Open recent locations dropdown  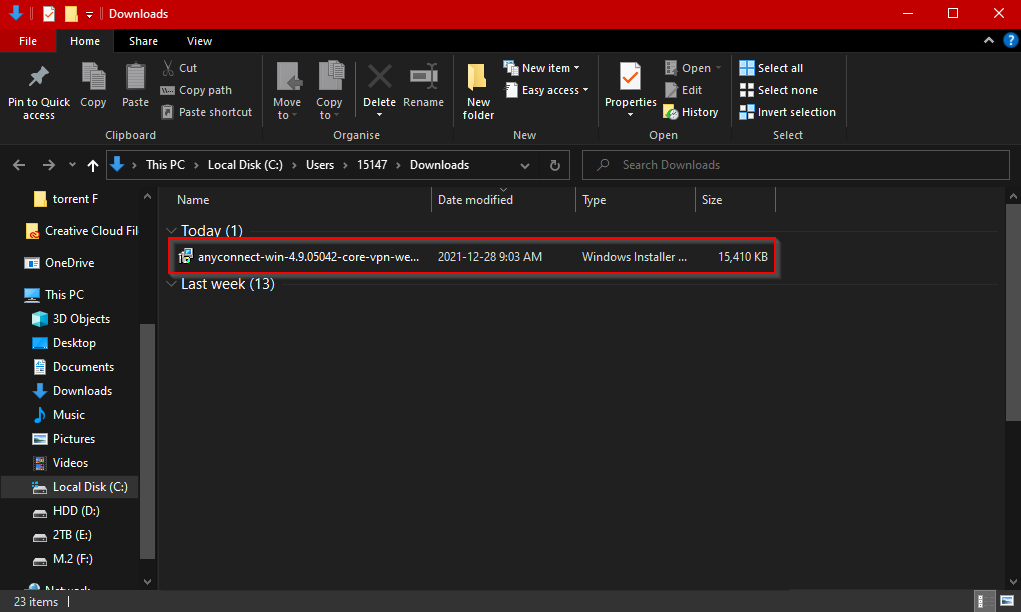click(x=72, y=165)
